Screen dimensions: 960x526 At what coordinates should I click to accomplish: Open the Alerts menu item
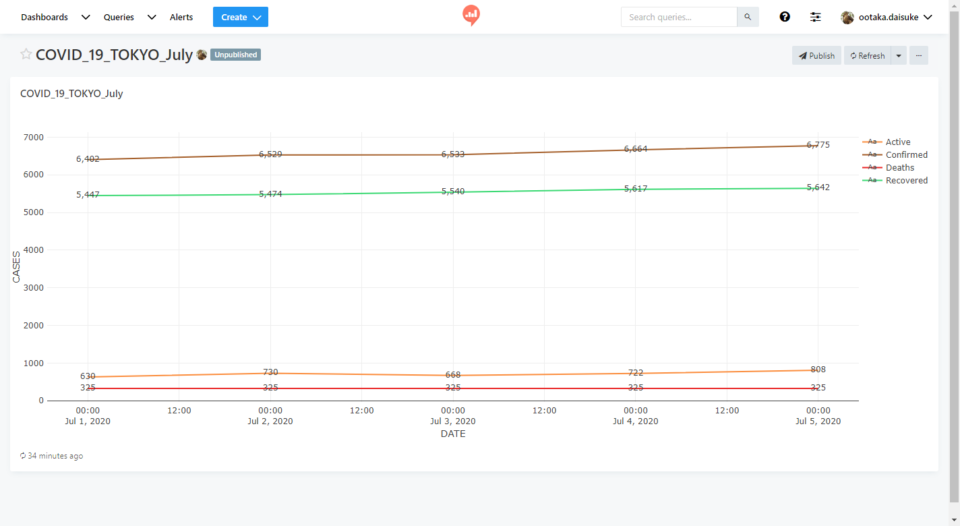coord(181,17)
